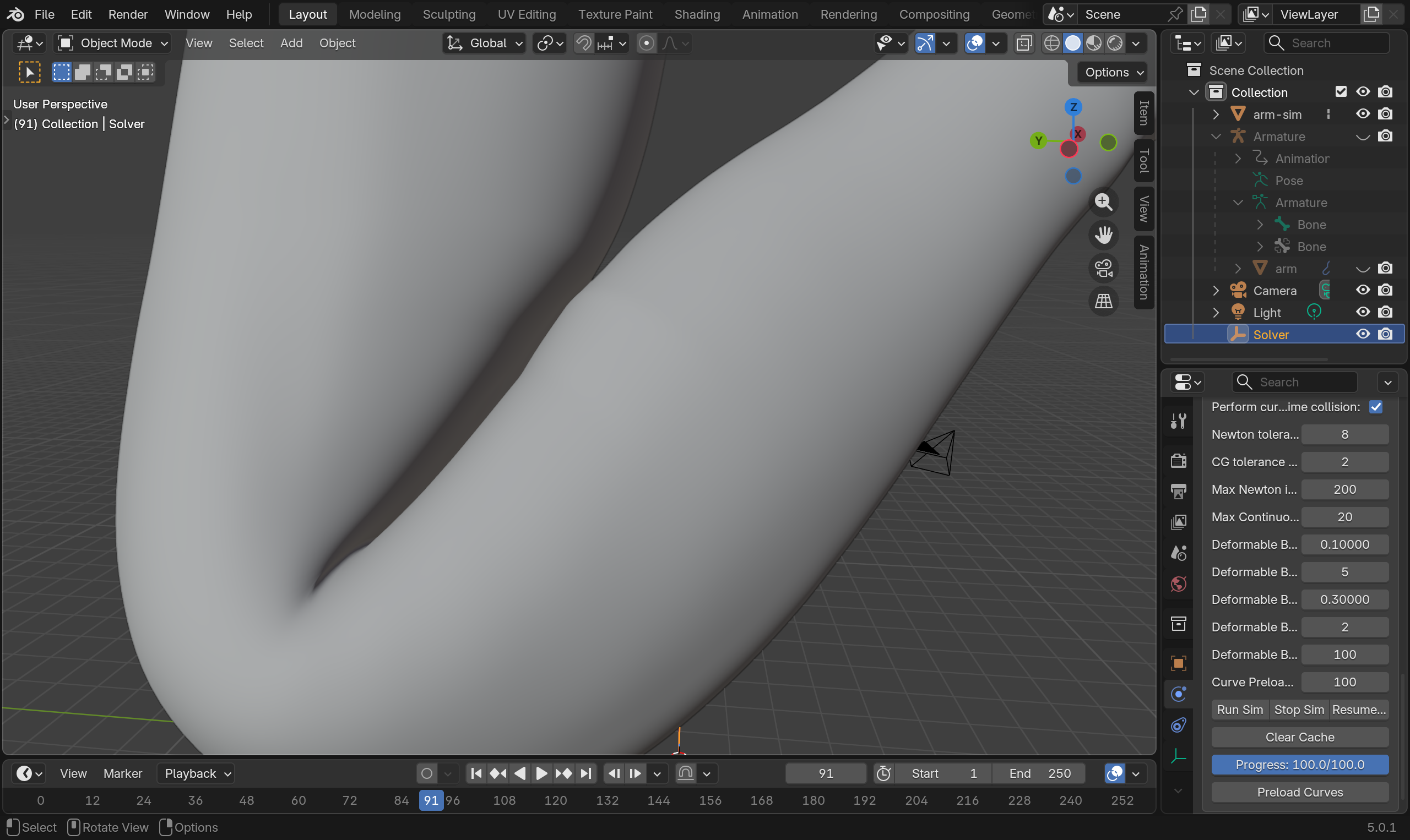Toggle Collection exclude checkbox in outliner
Image resolution: width=1410 pixels, height=840 pixels.
(1341, 92)
